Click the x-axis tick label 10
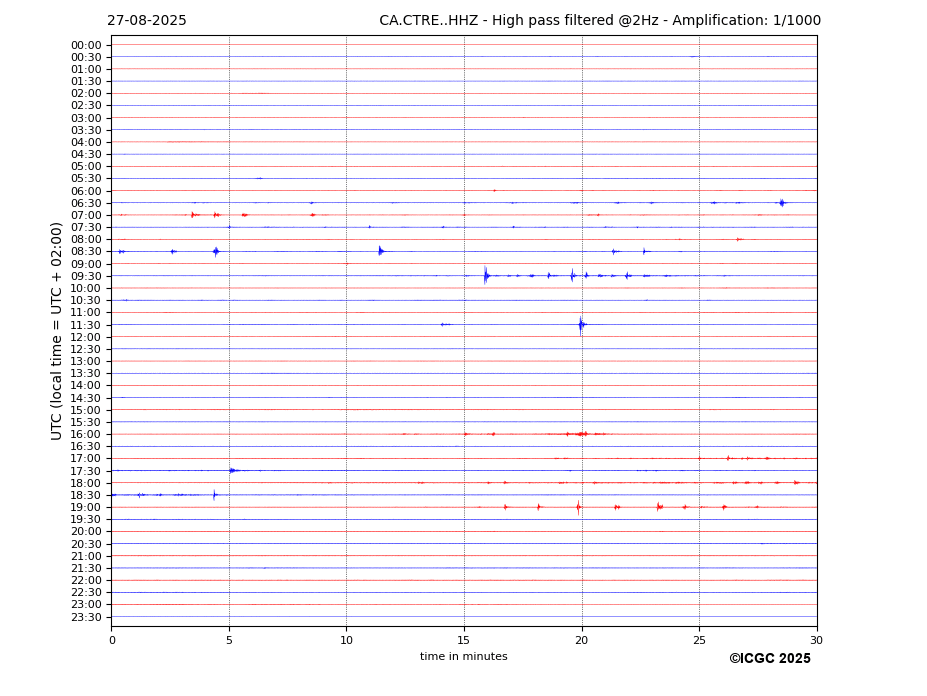 coord(346,640)
